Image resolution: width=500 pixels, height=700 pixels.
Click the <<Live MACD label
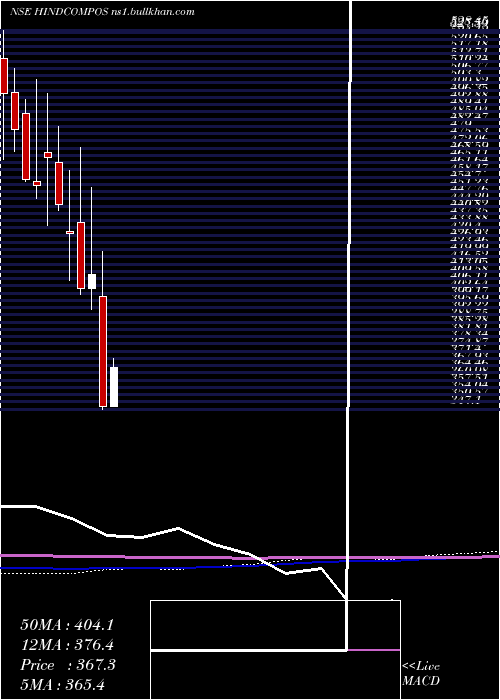[x=421, y=674]
